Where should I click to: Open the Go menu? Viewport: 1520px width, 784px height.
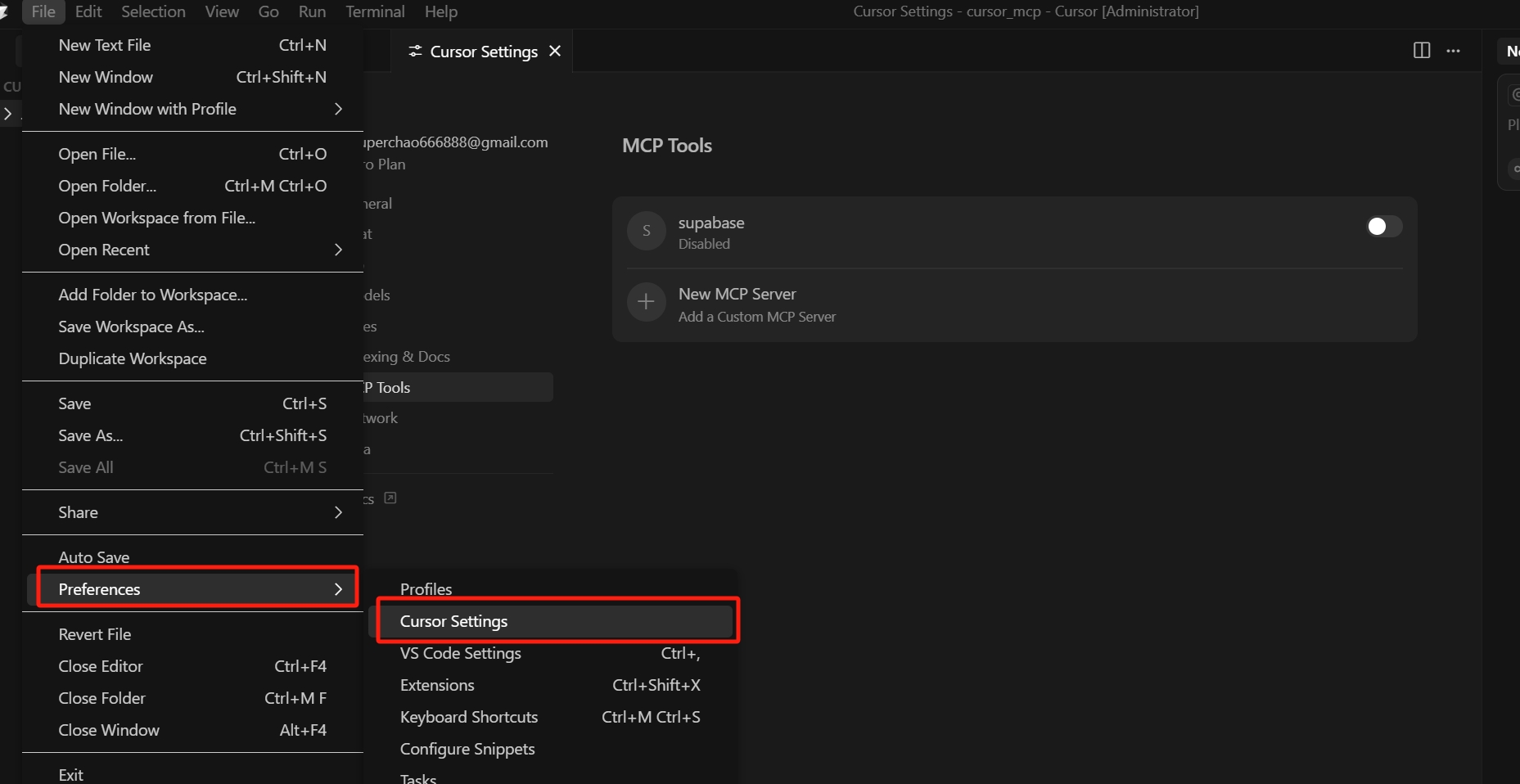[268, 11]
